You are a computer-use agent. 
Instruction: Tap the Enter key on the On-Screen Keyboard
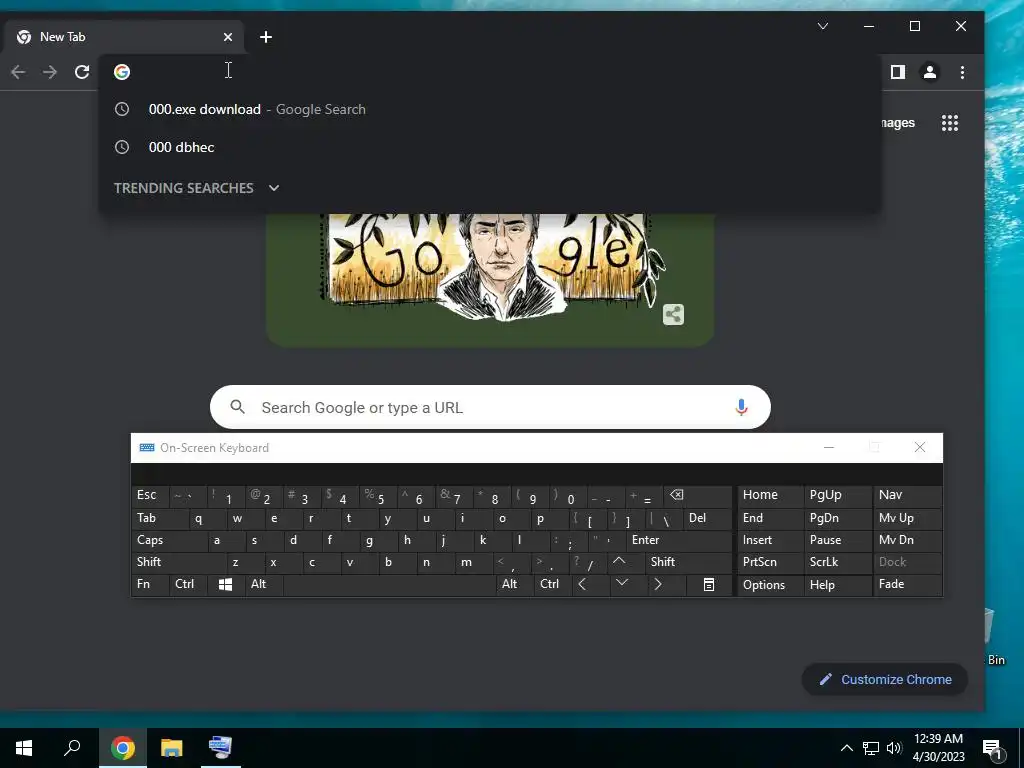click(679, 540)
